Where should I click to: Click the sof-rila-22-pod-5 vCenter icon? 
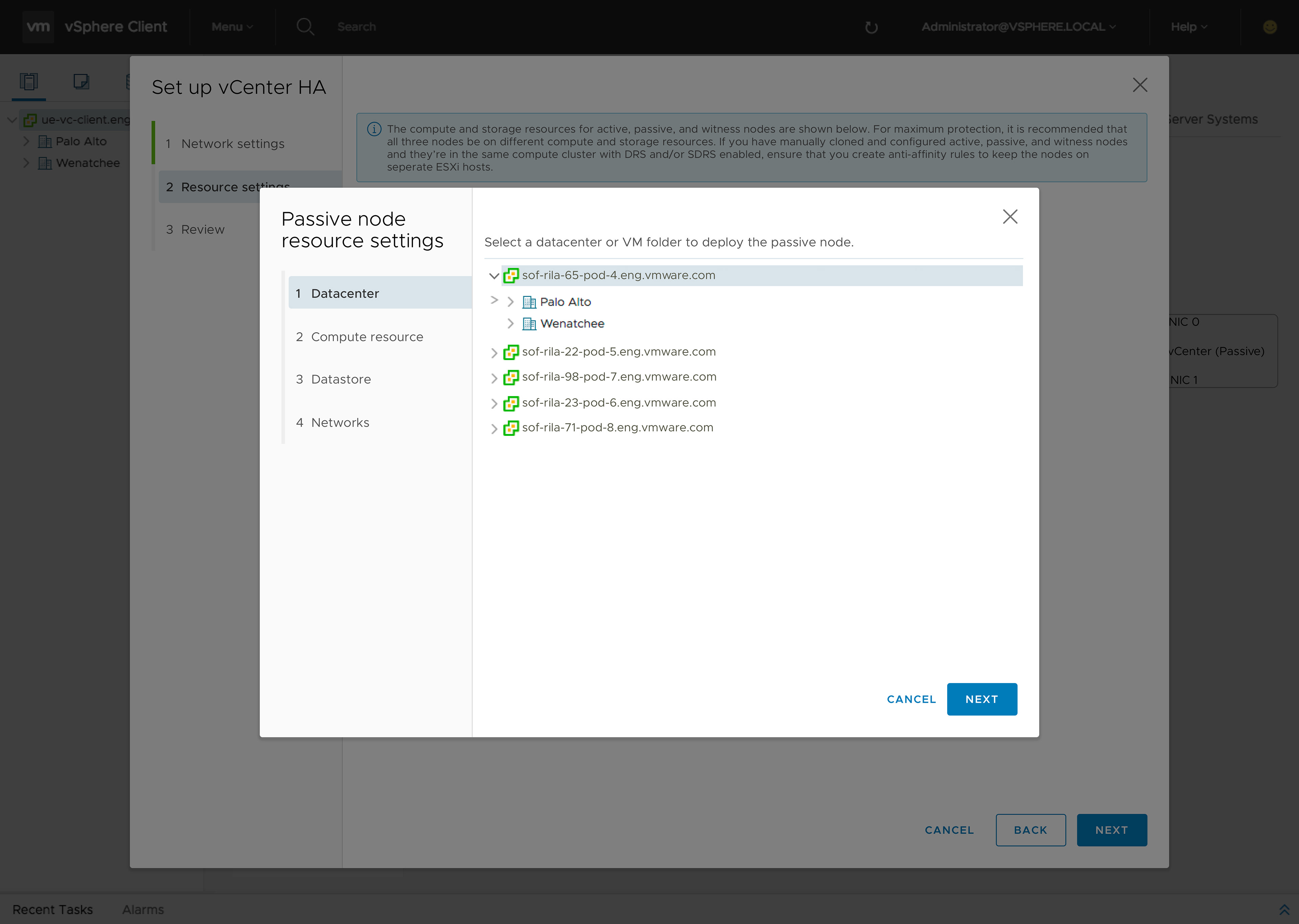[x=511, y=352]
